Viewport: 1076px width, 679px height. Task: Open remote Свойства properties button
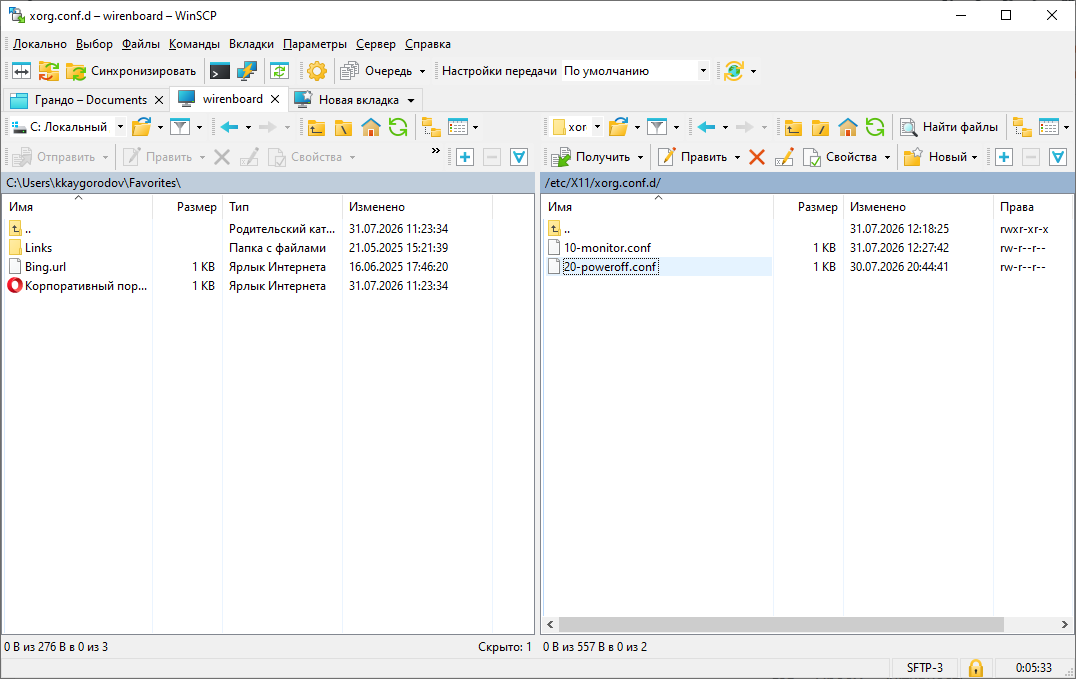tap(841, 157)
